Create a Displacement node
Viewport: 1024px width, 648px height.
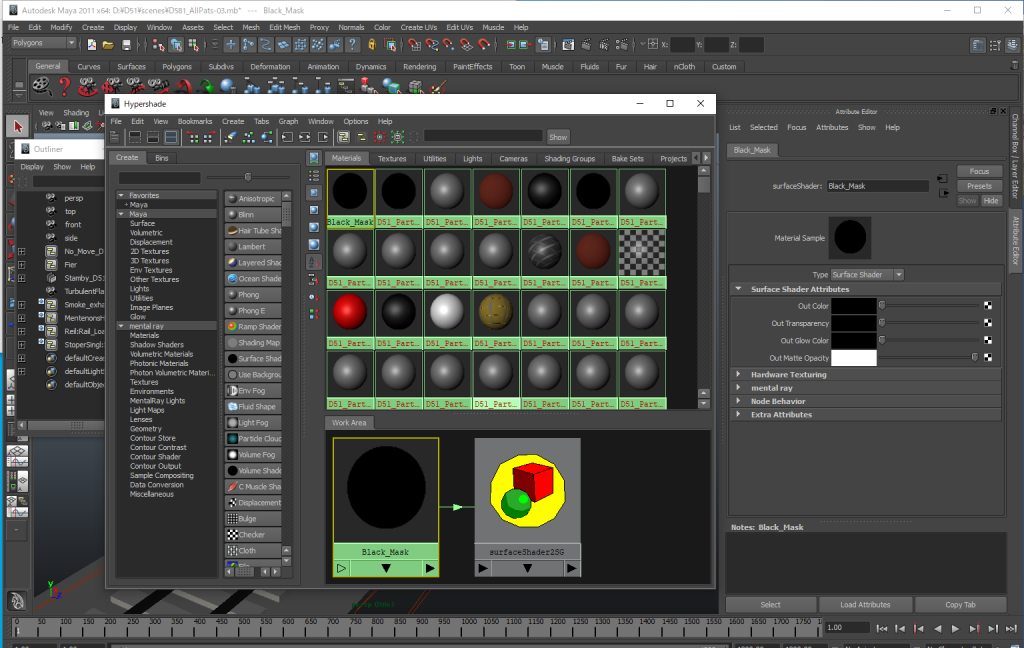[x=253, y=502]
